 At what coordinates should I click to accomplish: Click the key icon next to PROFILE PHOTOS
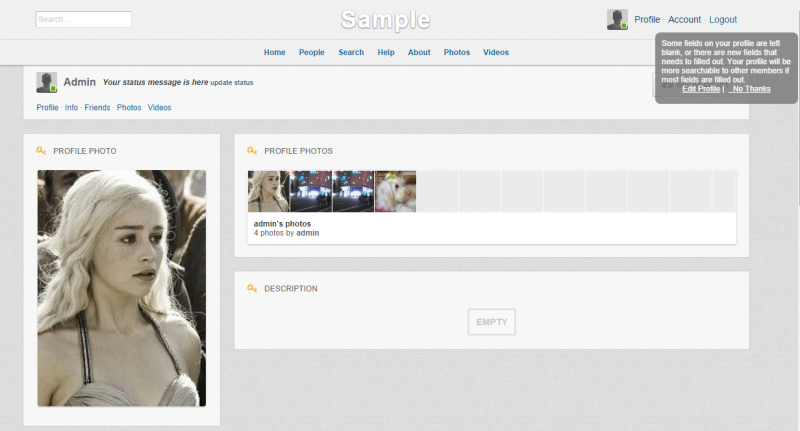tap(252, 150)
